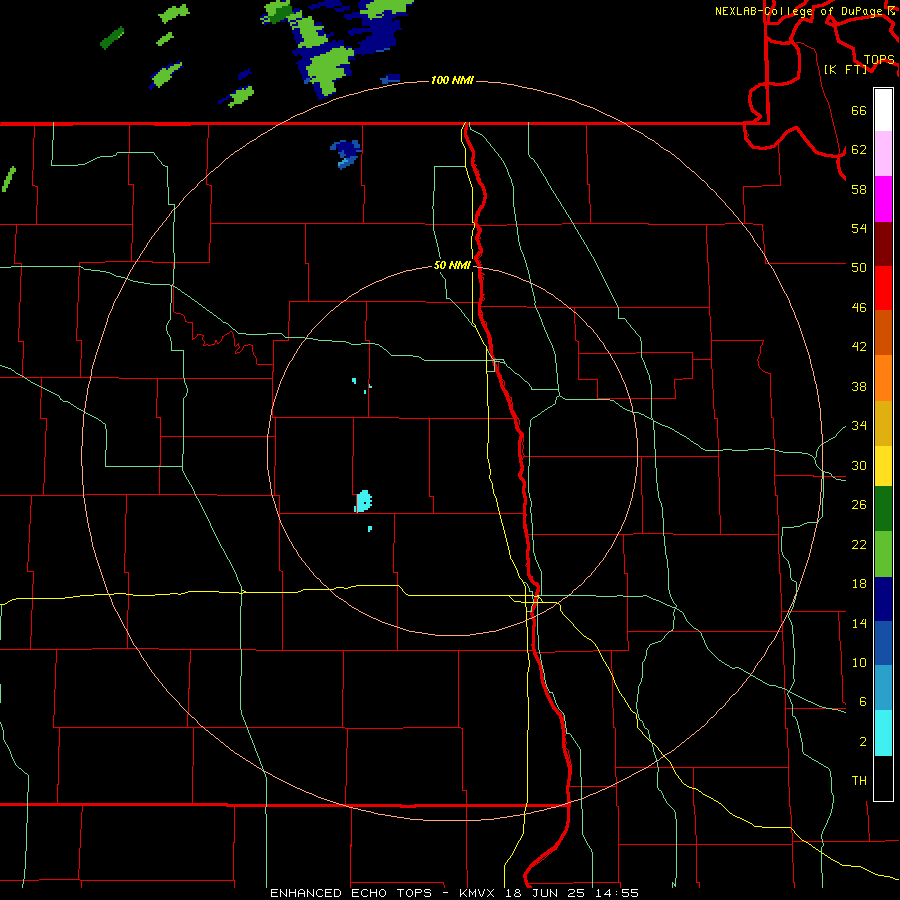The height and width of the screenshot is (900, 900).
Task: Click the black TH legend swatch
Action: (x=883, y=778)
